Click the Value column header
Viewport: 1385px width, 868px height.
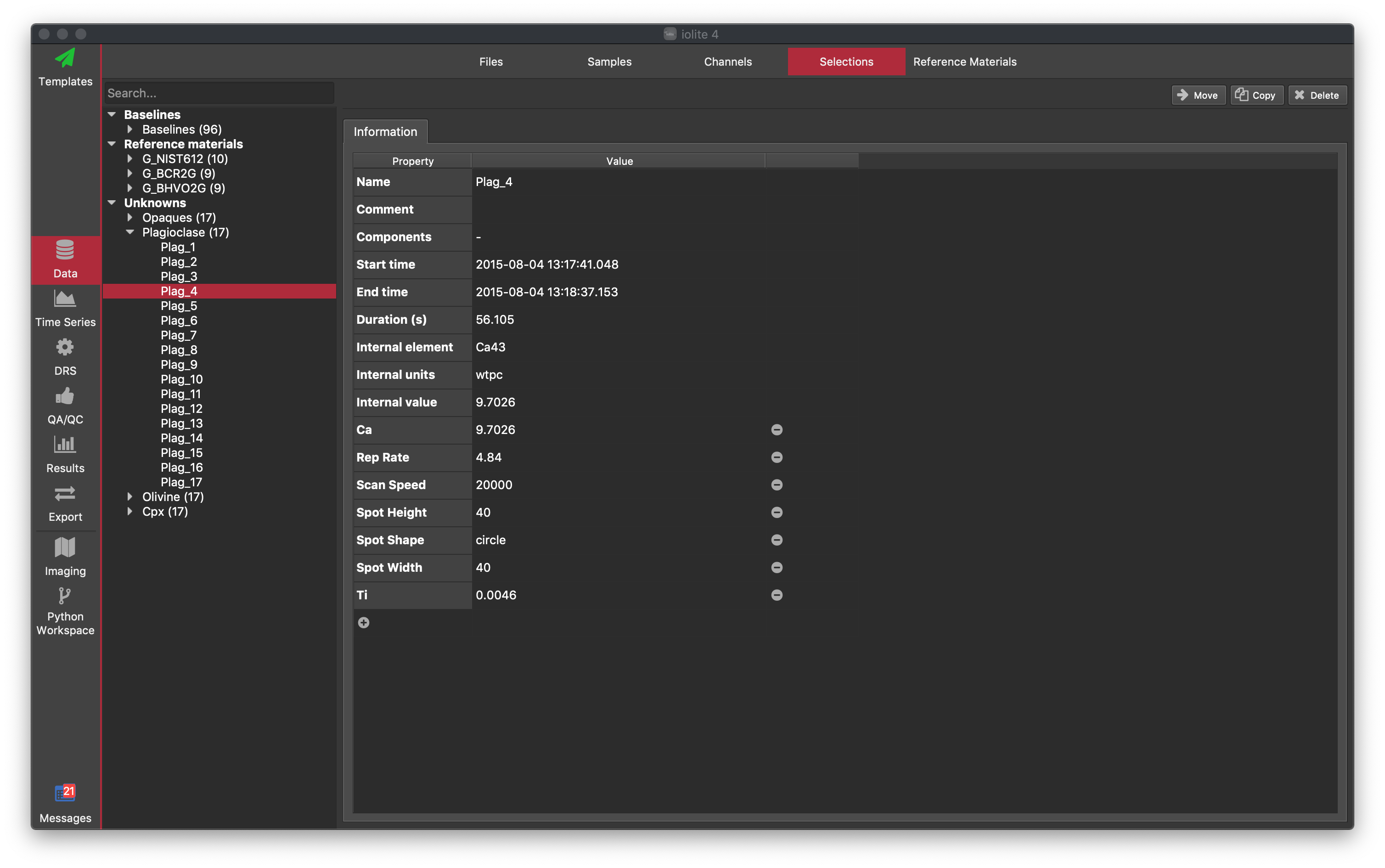[619, 161]
